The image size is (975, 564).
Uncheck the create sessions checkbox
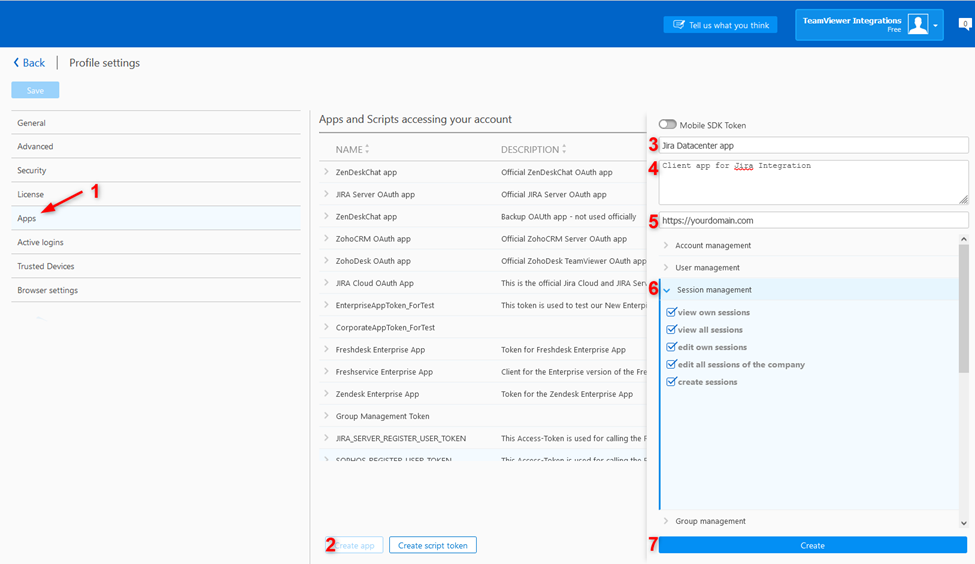coord(672,382)
